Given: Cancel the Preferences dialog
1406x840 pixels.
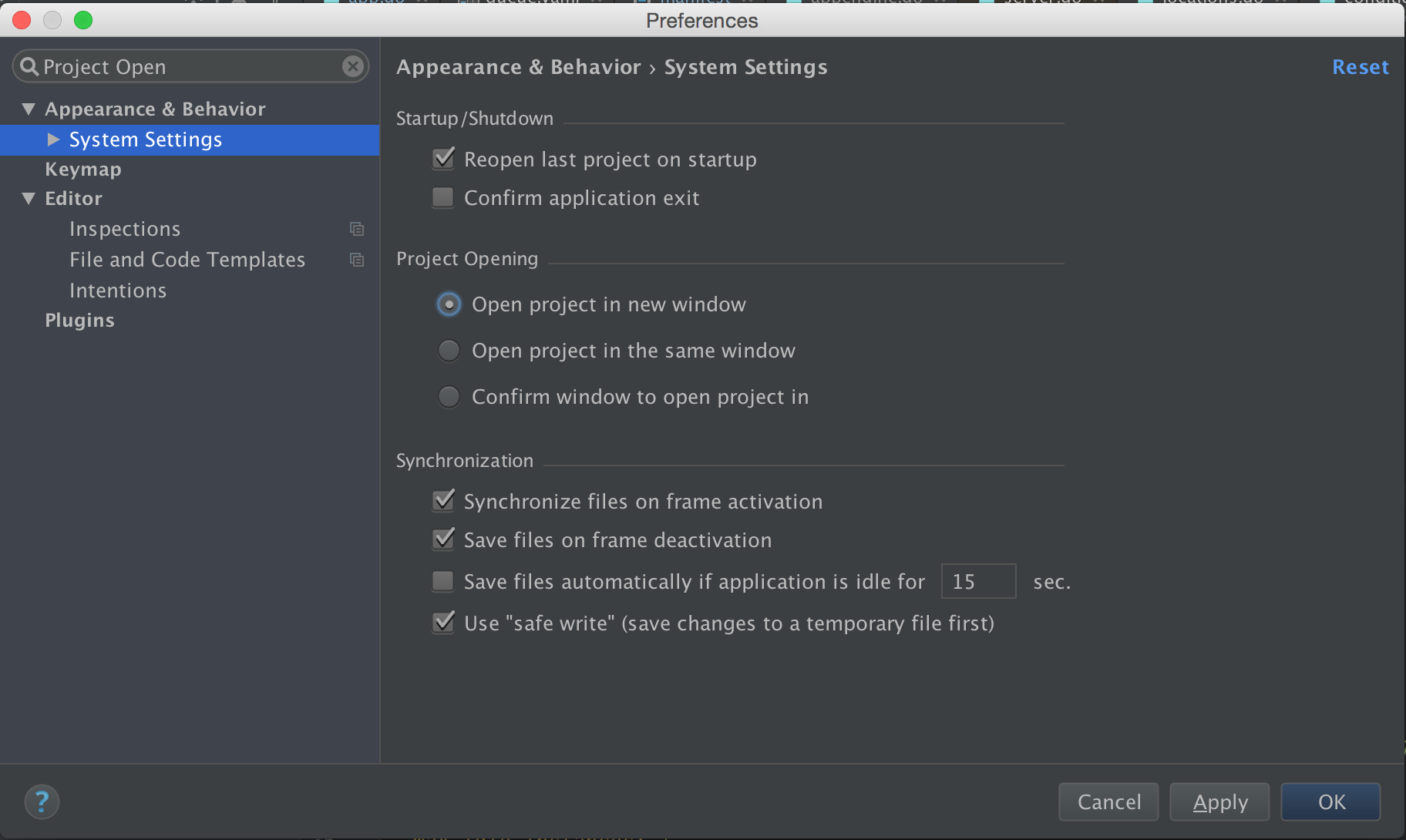Looking at the screenshot, I should click(1108, 802).
